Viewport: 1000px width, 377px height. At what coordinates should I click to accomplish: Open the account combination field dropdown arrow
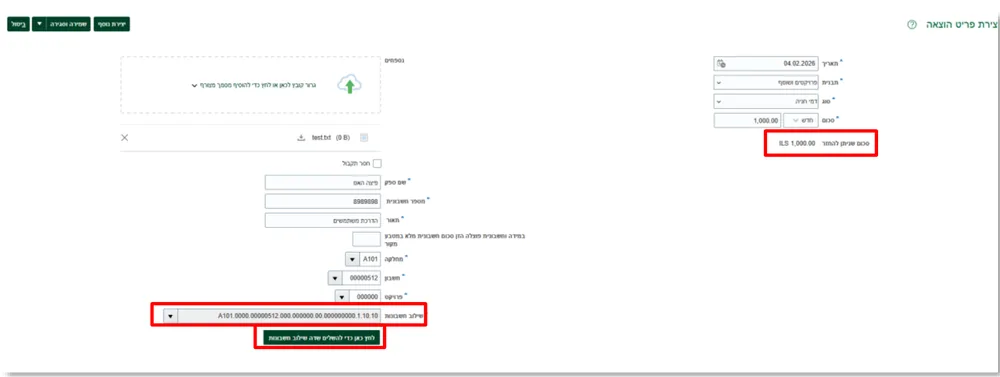171,315
